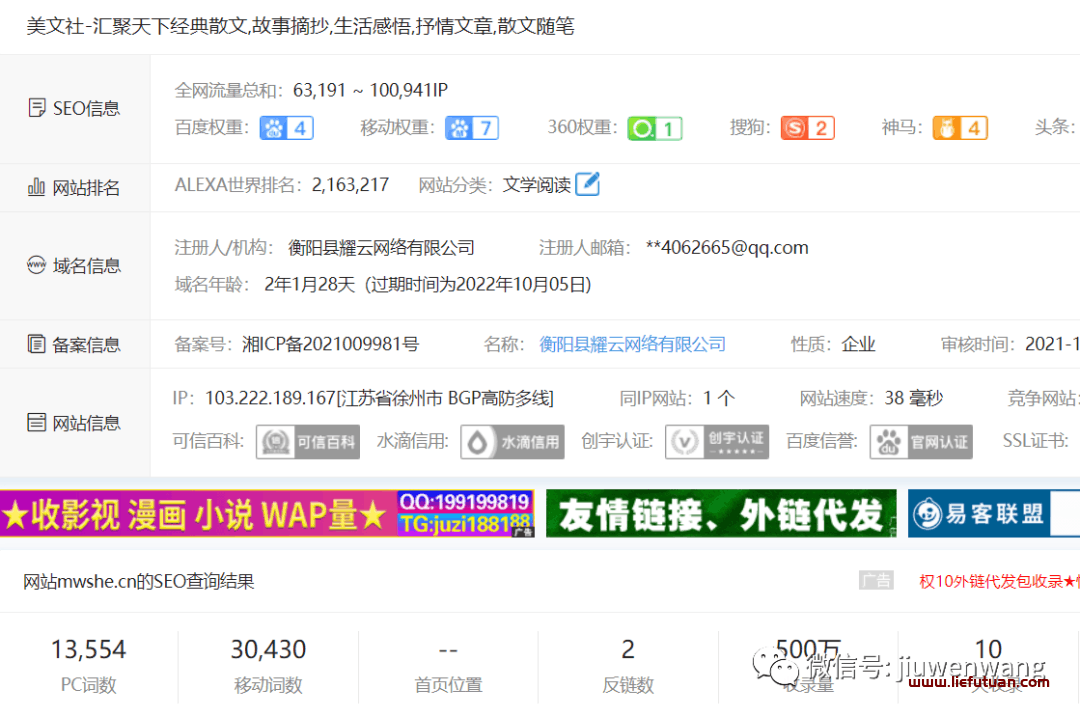Click the 百度官网认证 badge
The image size is (1080, 717).
(920, 441)
